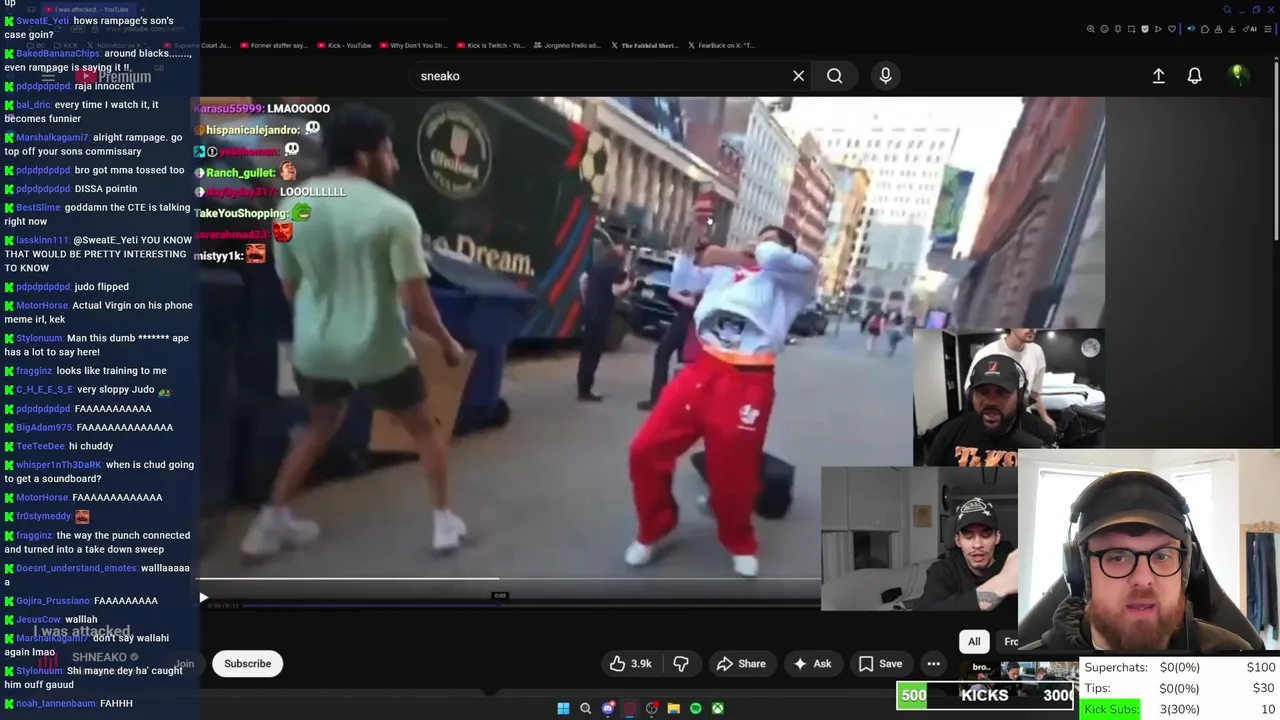Open the 'Jorginho Frello ed...' bookmark

point(567,45)
